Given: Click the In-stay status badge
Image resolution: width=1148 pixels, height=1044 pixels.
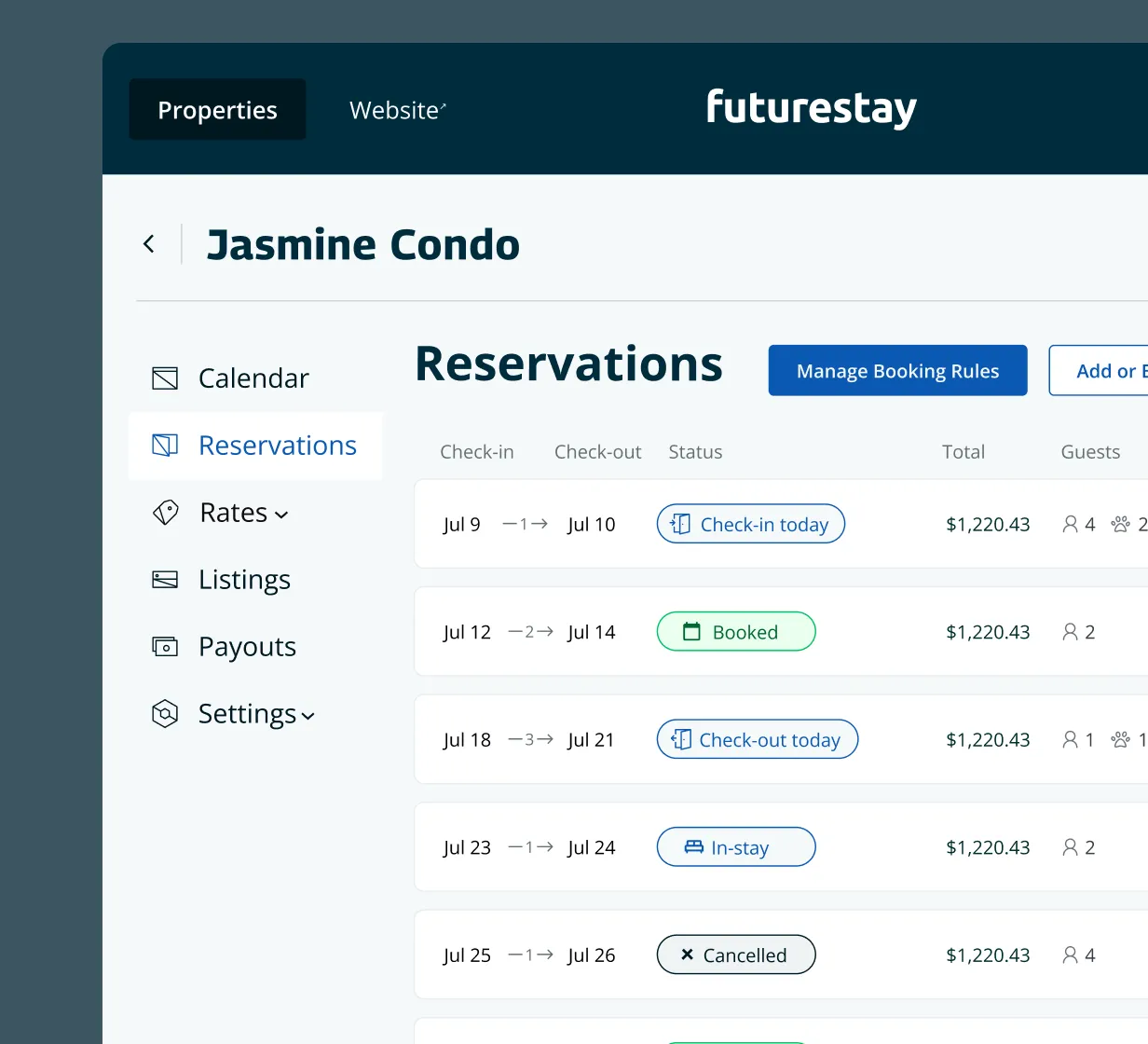Looking at the screenshot, I should click(x=736, y=846).
